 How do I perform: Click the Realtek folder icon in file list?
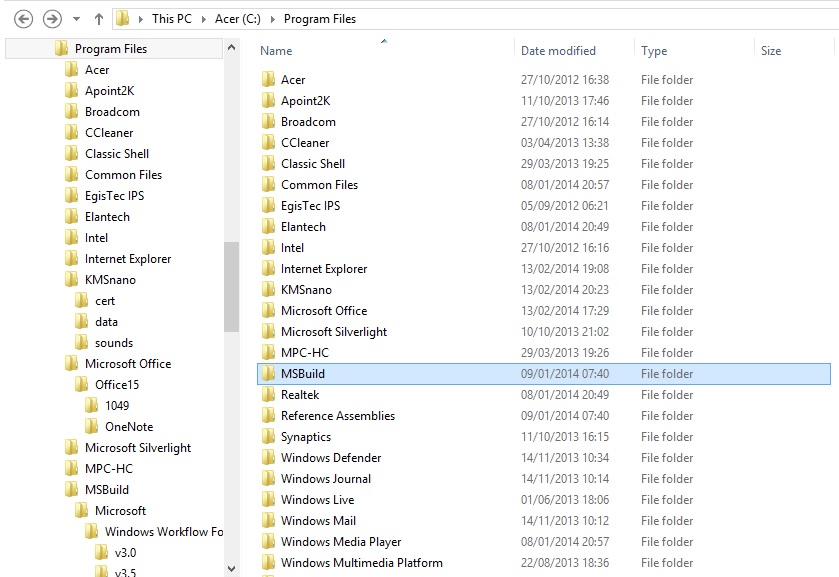[x=269, y=394]
